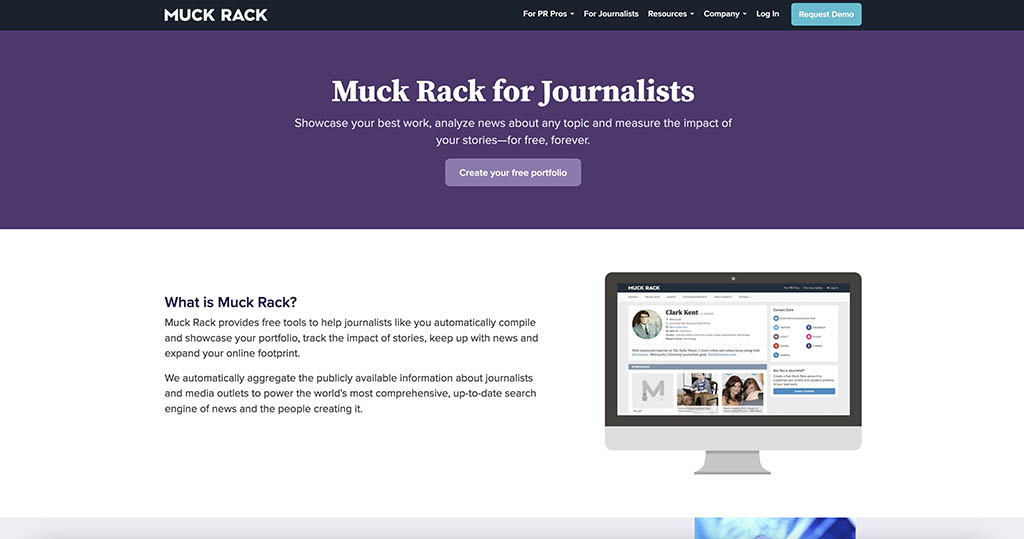Open the Log In link

point(767,14)
